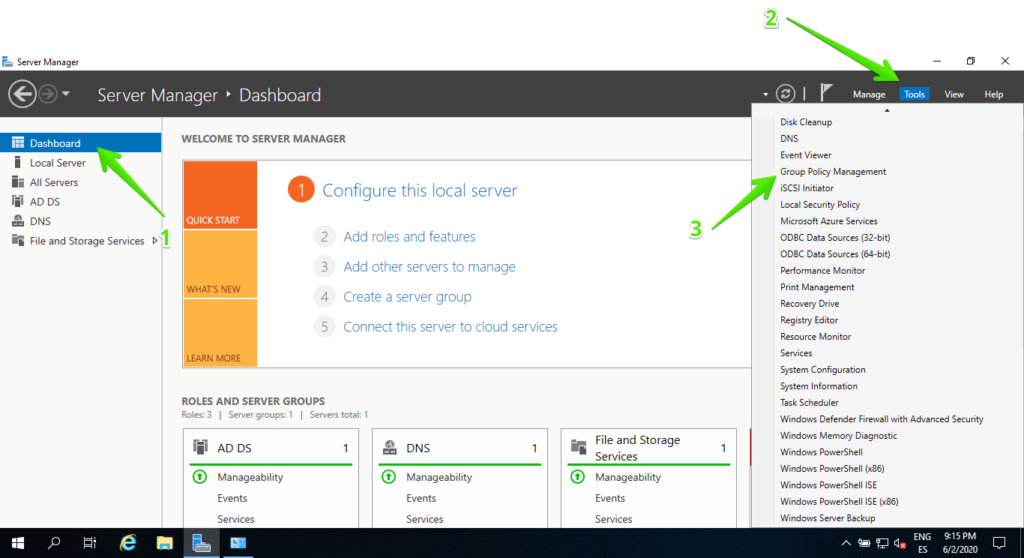Open the dropdown arrow left of refresh
Image resolution: width=1024 pixels, height=558 pixels.
click(x=765, y=95)
